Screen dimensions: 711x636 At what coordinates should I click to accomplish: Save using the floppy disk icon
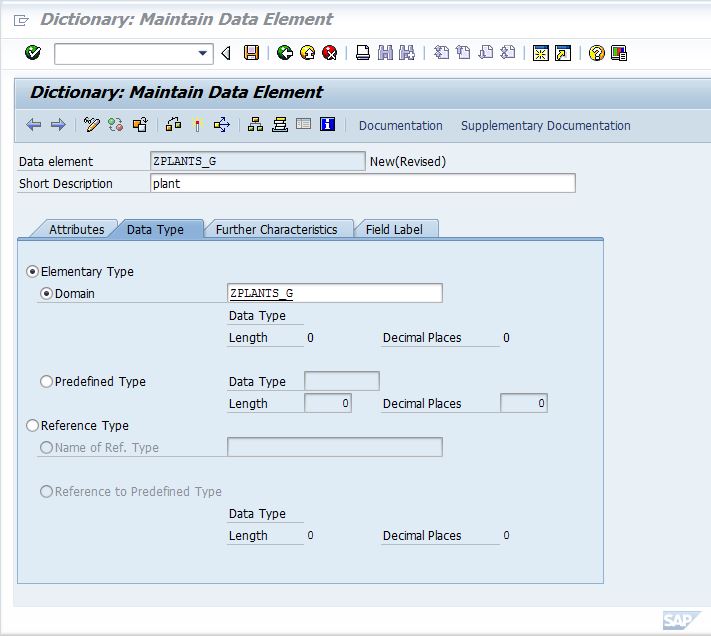pyautogui.click(x=251, y=53)
